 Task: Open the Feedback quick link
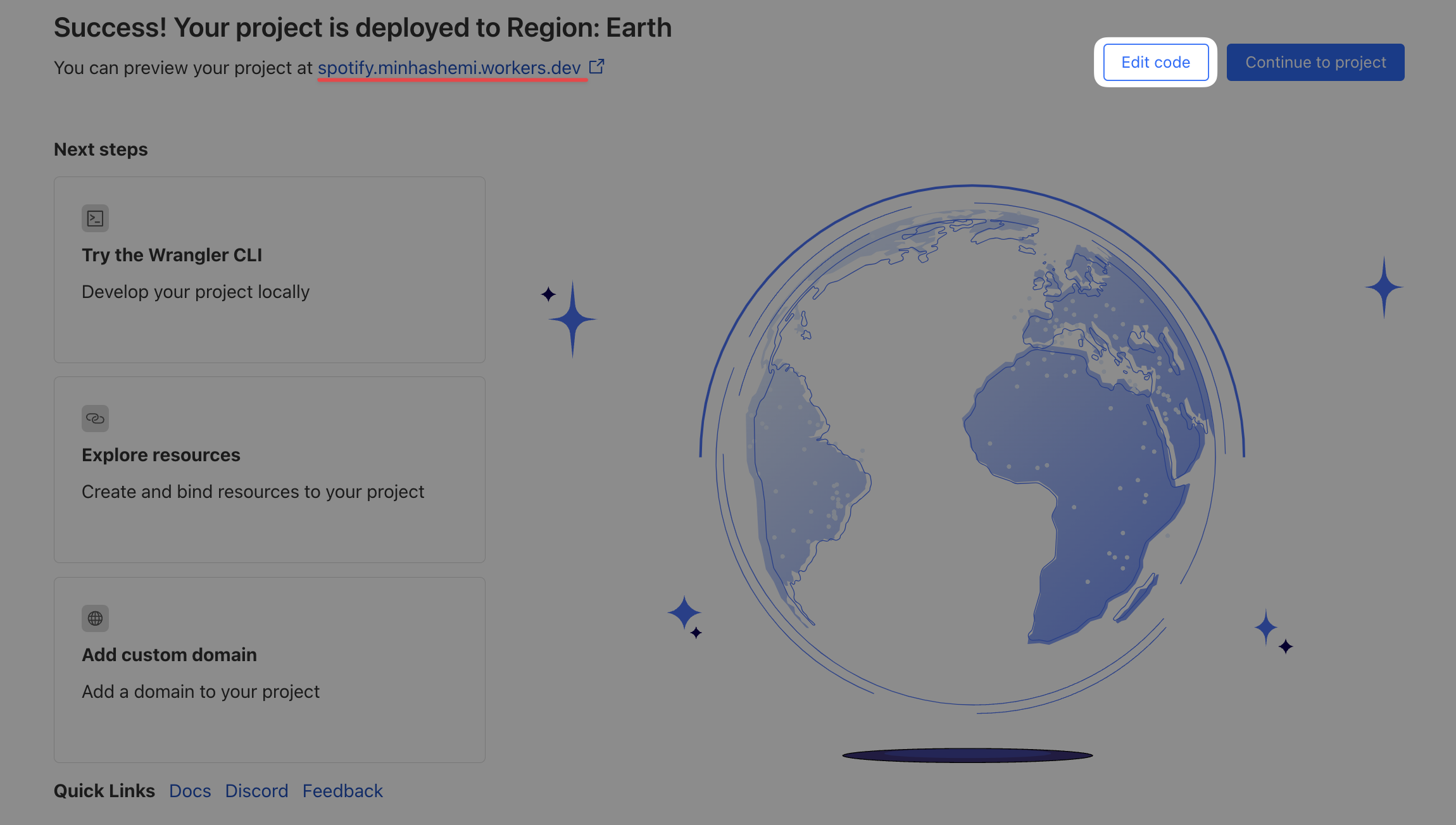tap(342, 791)
